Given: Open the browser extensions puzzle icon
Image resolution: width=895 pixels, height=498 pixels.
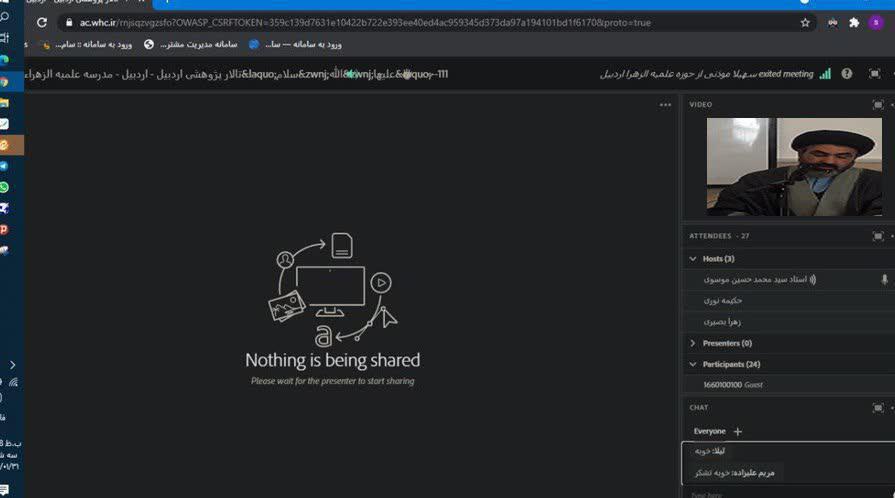Looking at the screenshot, I should 853,22.
